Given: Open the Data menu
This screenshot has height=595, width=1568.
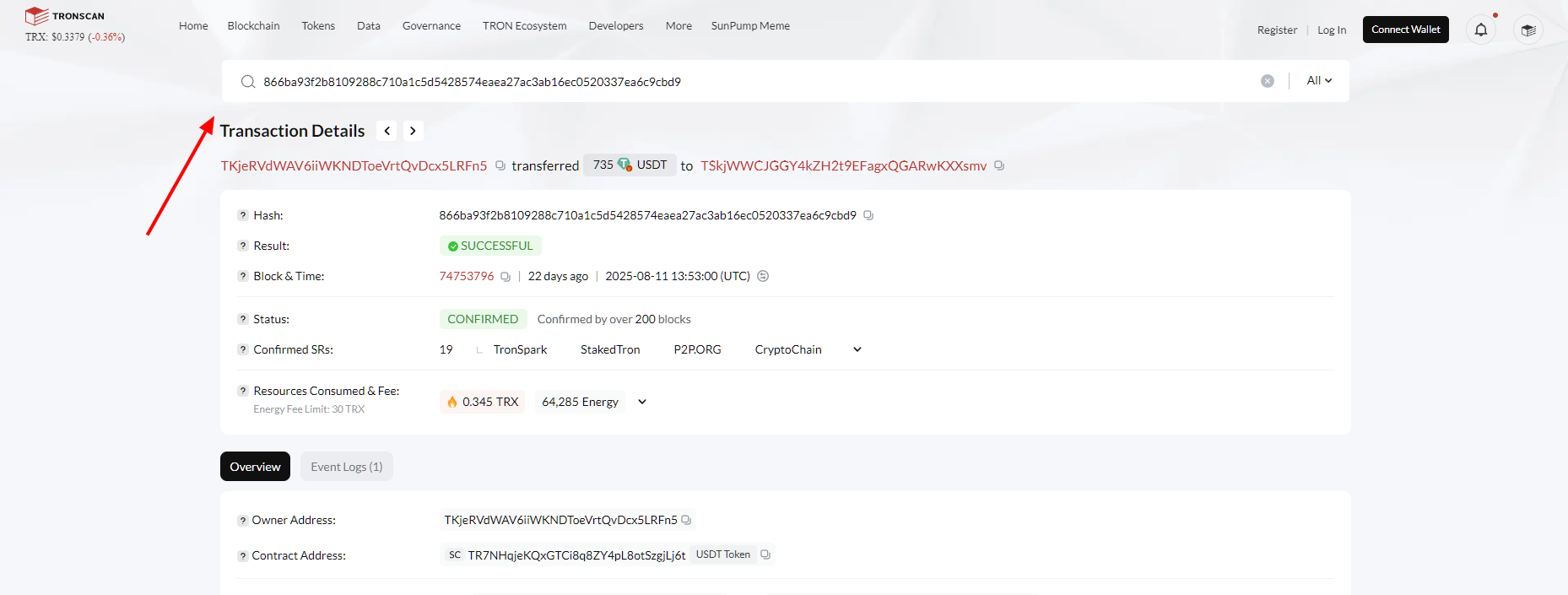Looking at the screenshot, I should click(369, 26).
